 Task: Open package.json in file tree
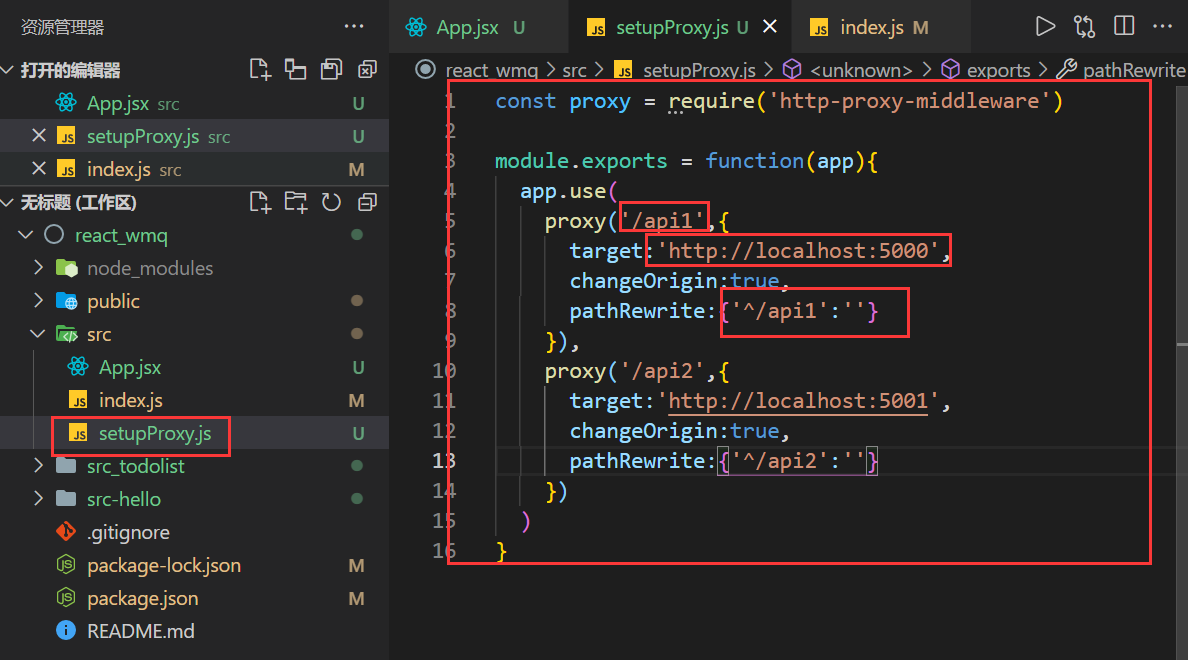(142, 598)
